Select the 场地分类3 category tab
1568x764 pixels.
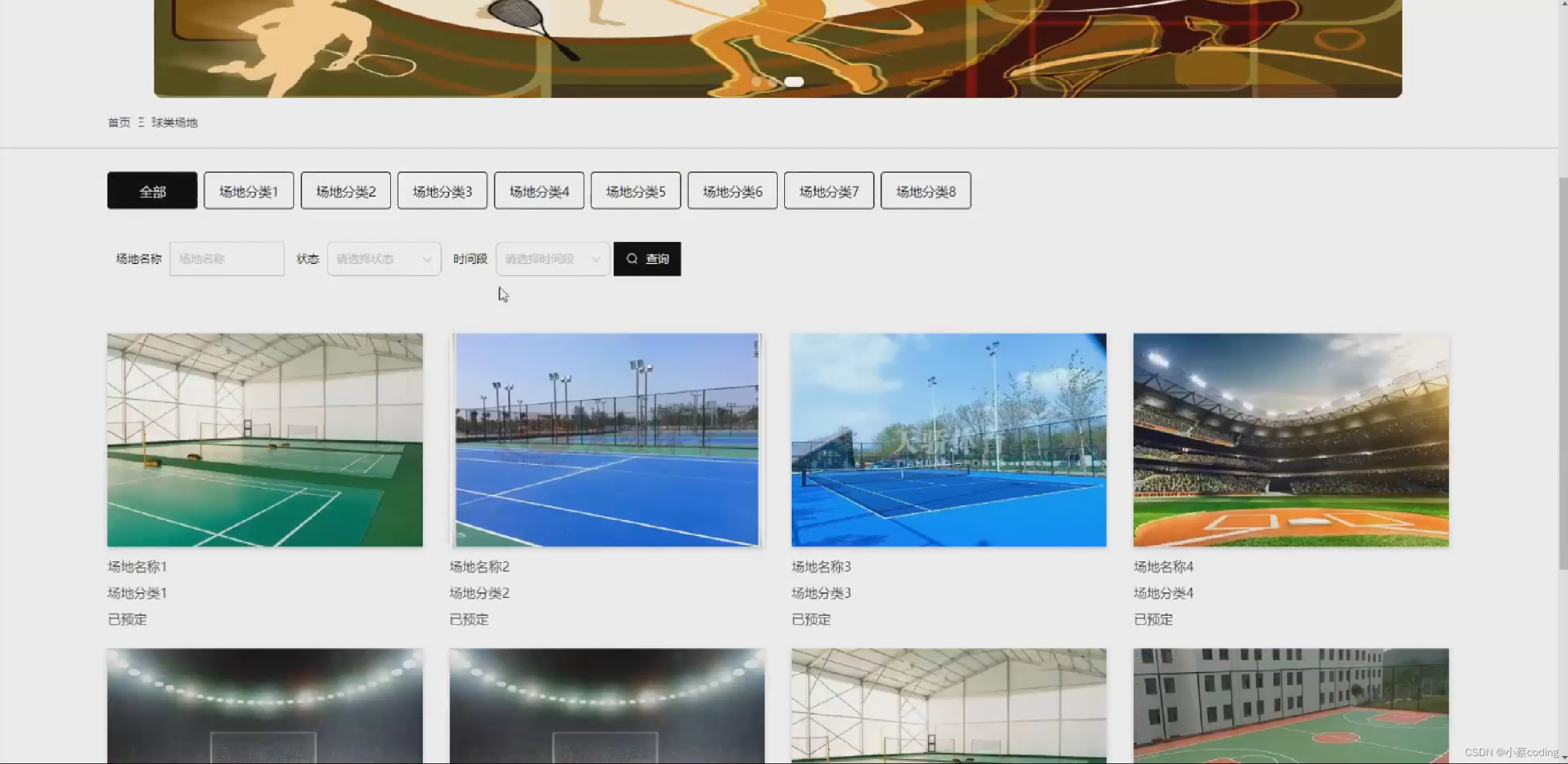[442, 191]
